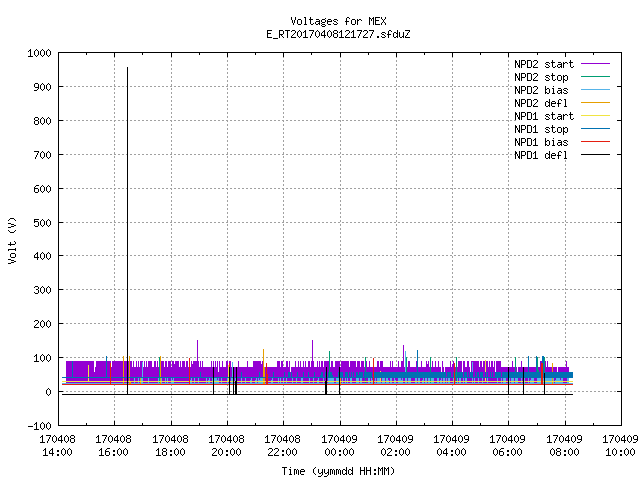This screenshot has width=640, height=480.
Task: Click the 900 tick label on y-axis
Action: click(42, 87)
